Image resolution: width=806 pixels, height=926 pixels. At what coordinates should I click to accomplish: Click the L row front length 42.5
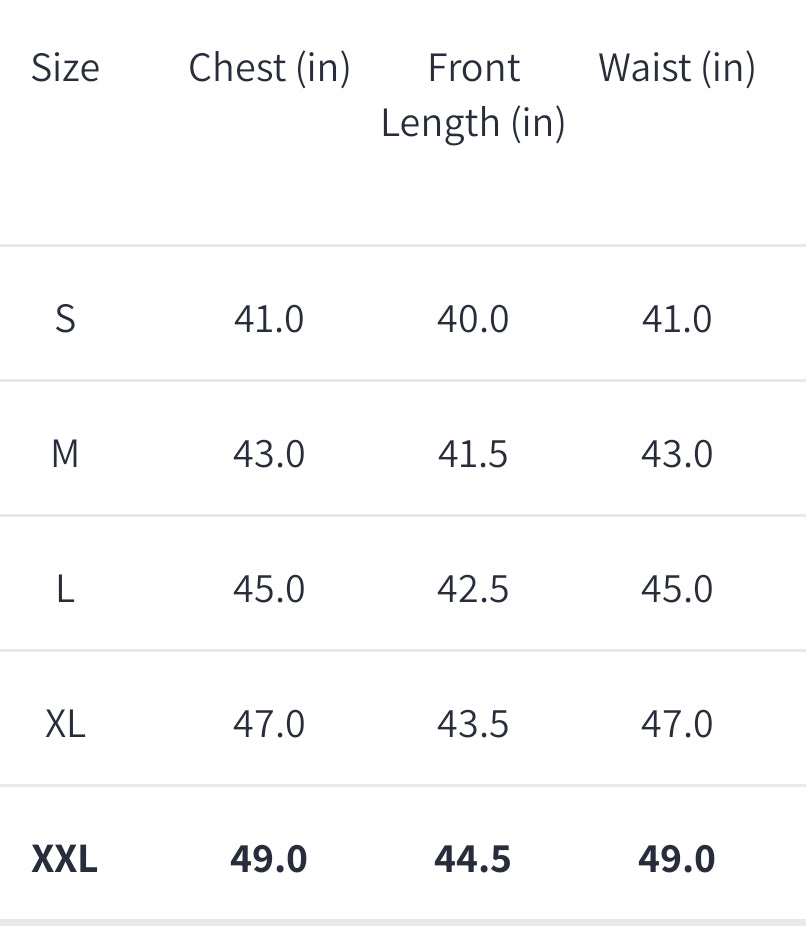473,589
